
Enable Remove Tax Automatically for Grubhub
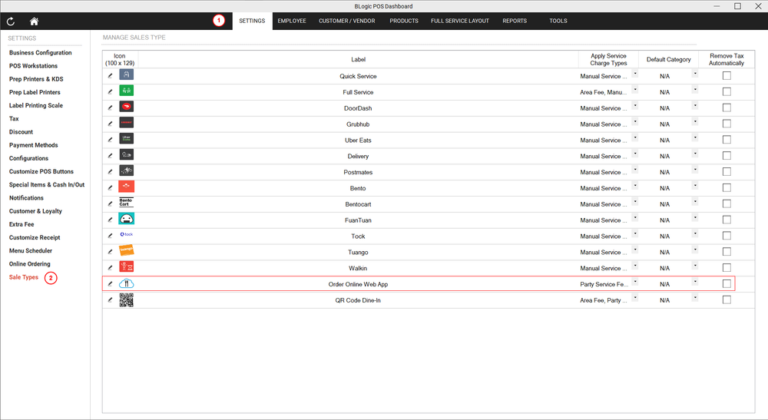click(726, 124)
